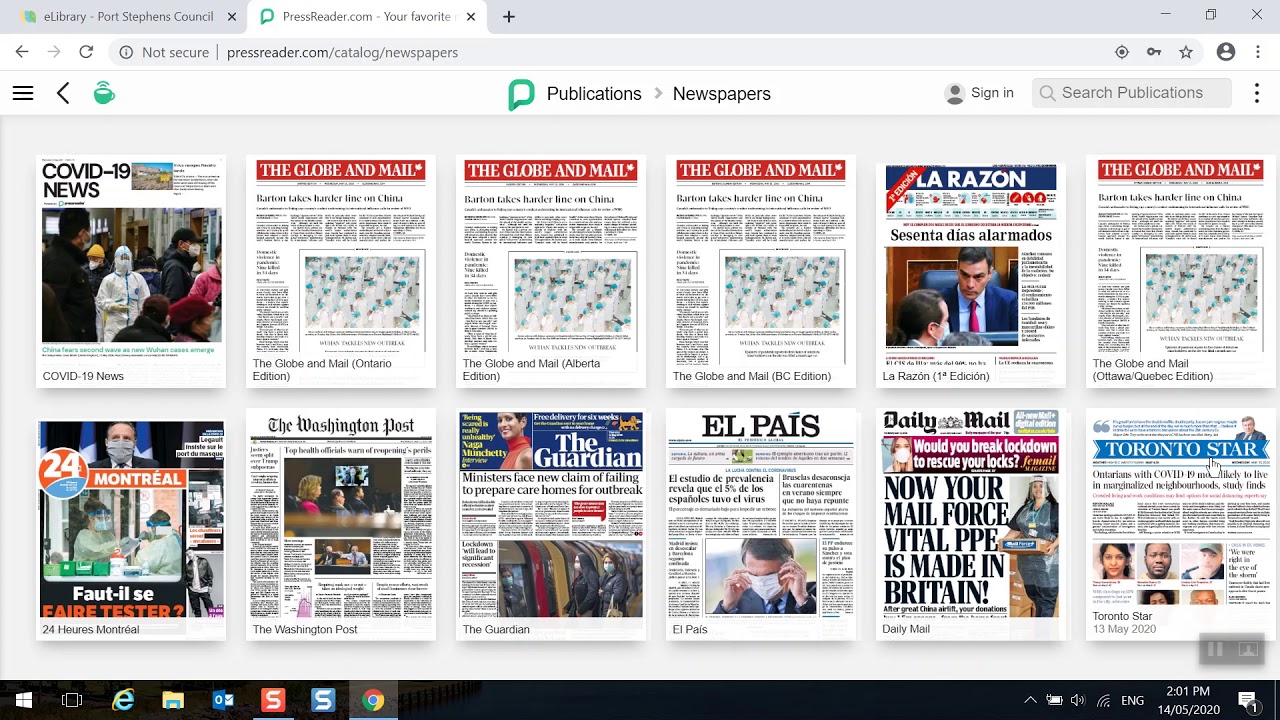The height and width of the screenshot is (720, 1280).
Task: Open the COVID-19 News publication
Action: [x=131, y=271]
